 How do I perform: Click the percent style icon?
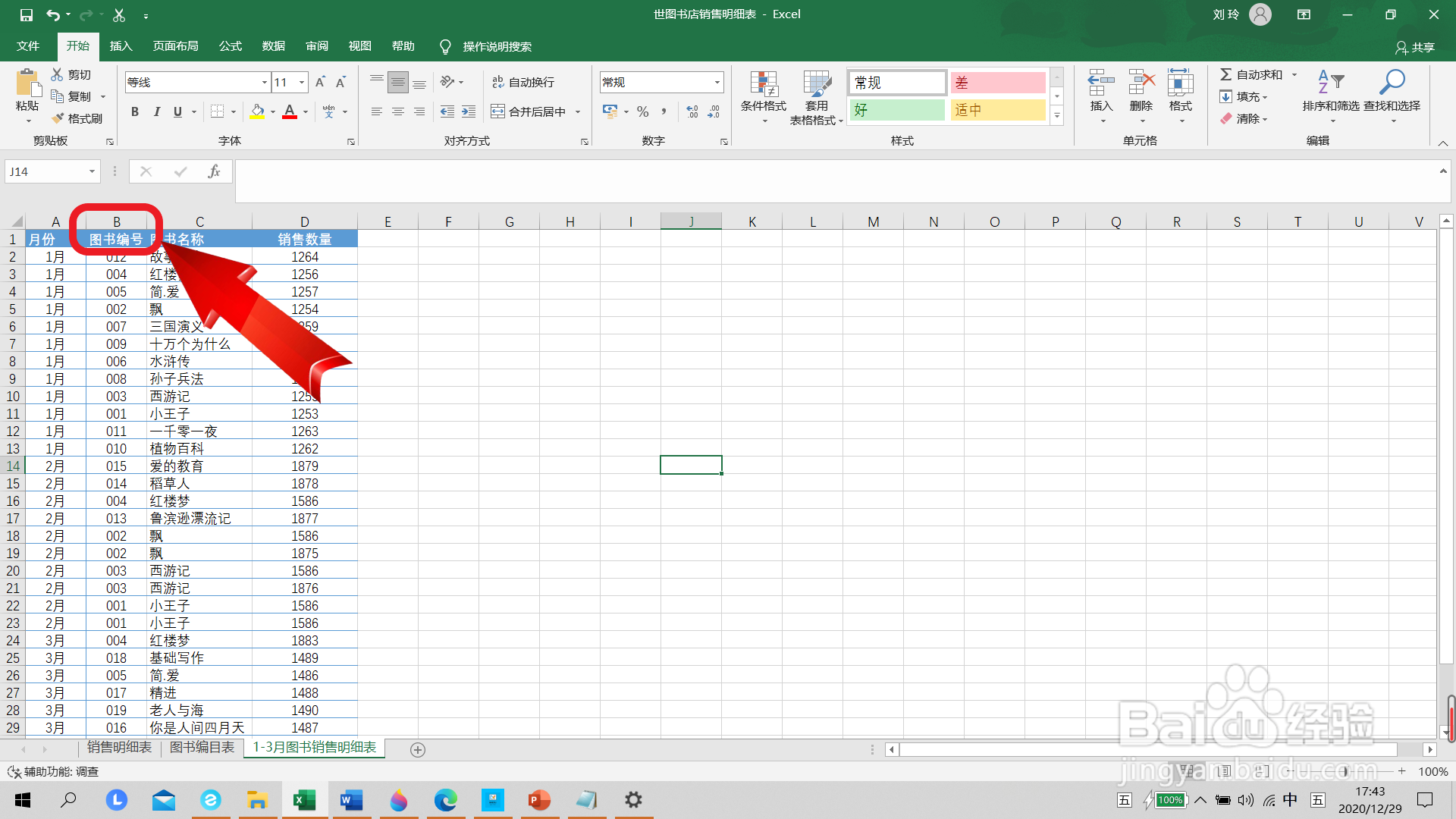(x=643, y=111)
